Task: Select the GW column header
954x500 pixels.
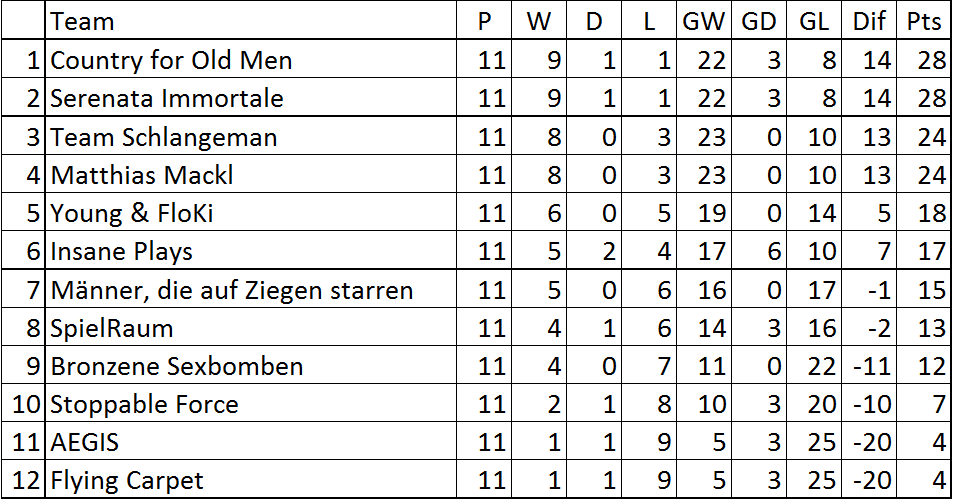Action: click(x=704, y=21)
